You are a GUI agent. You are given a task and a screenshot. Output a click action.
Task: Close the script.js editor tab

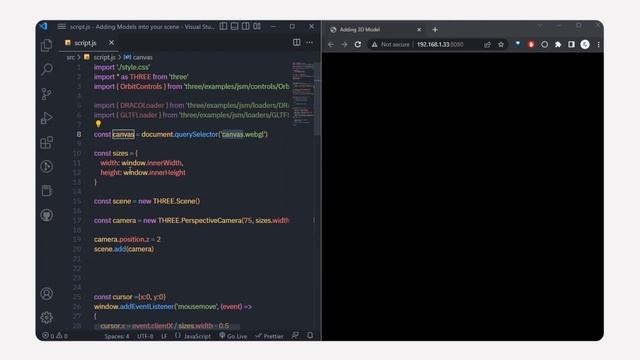point(111,42)
